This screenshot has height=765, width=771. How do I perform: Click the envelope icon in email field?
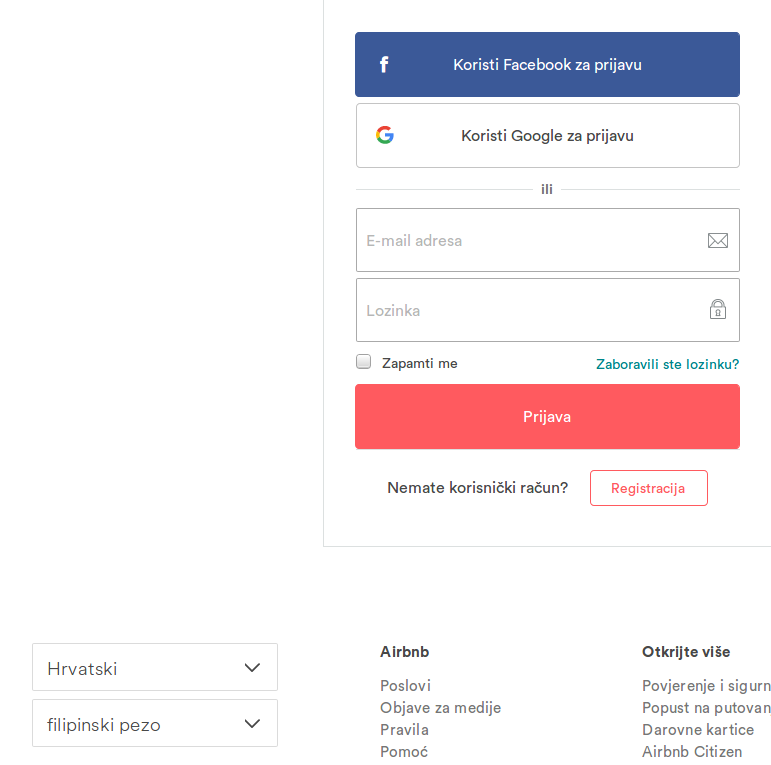click(x=717, y=240)
